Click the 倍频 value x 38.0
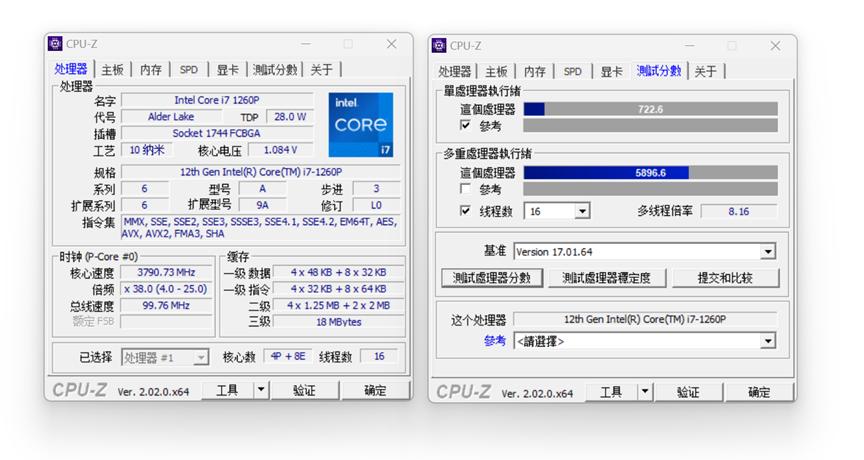This screenshot has height=460, width=864. tap(166, 289)
